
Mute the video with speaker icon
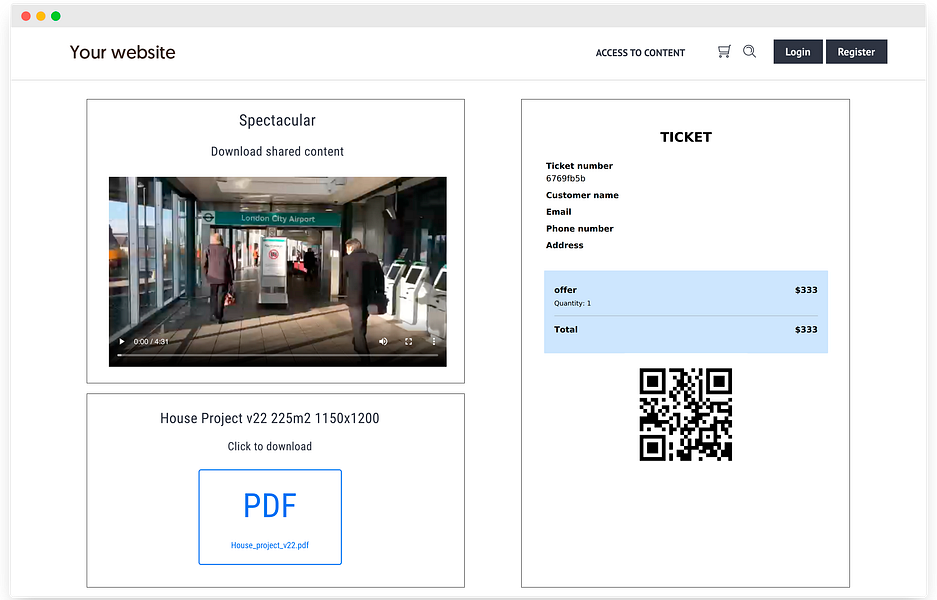(383, 342)
